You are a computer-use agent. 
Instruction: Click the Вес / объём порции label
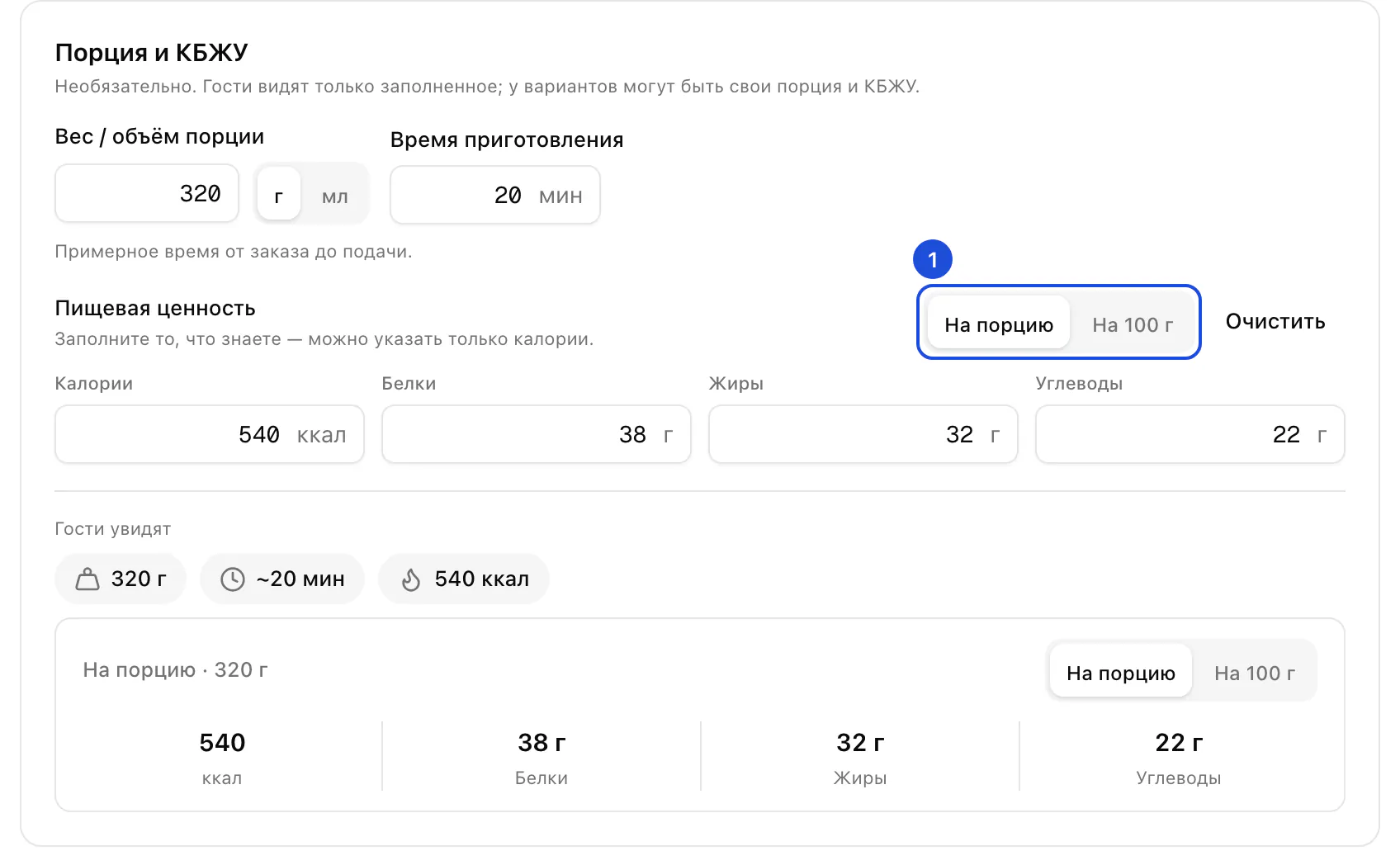159,137
